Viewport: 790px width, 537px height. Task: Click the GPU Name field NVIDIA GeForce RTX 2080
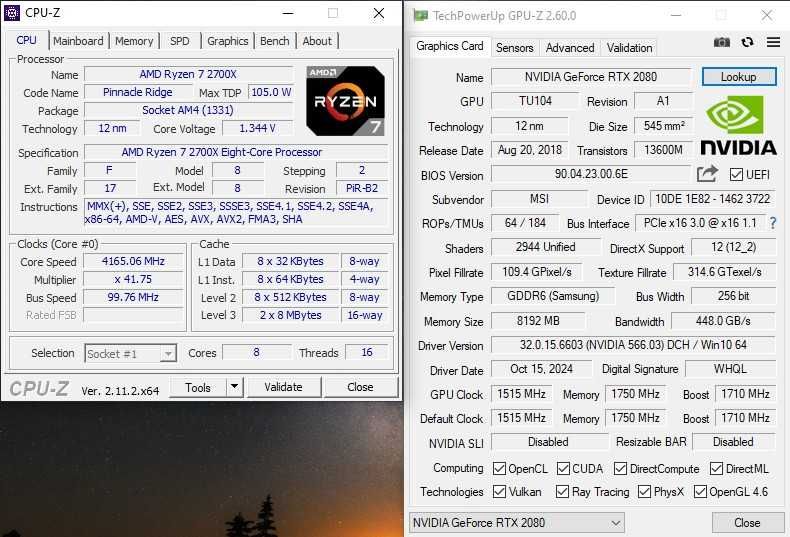pos(591,77)
